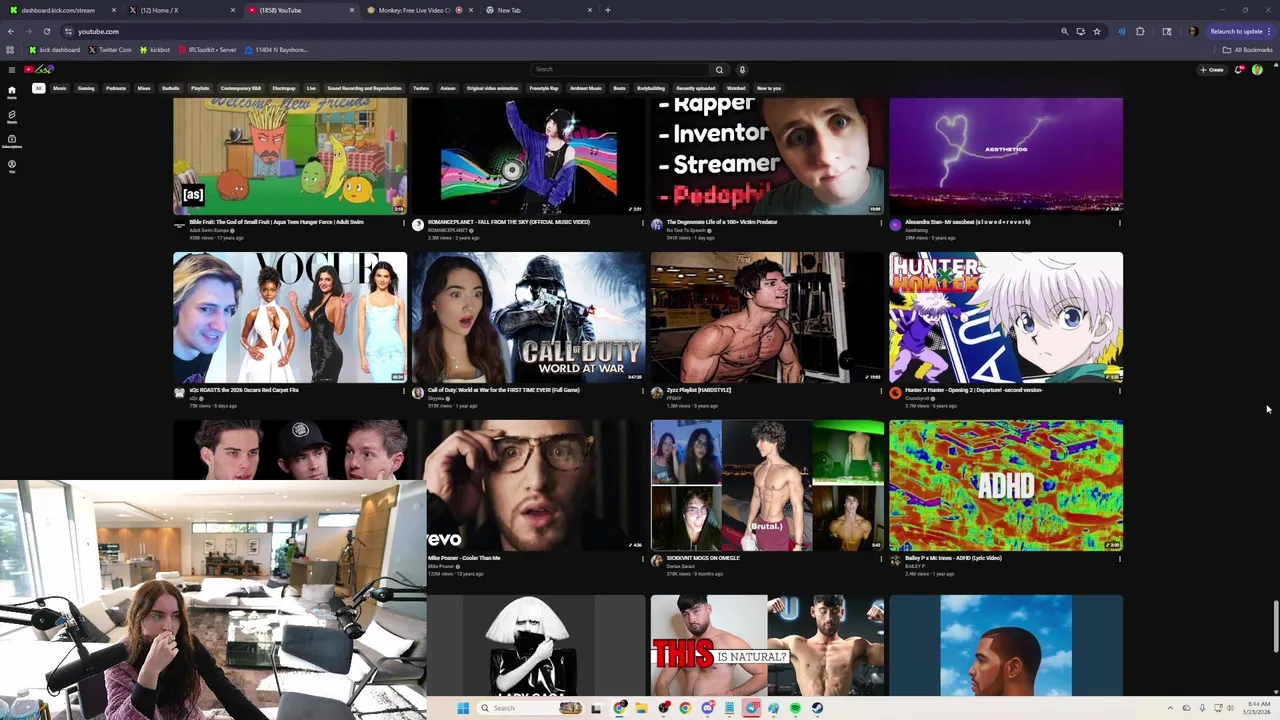
Task: Open Twitter Com bookmark
Action: point(110,49)
